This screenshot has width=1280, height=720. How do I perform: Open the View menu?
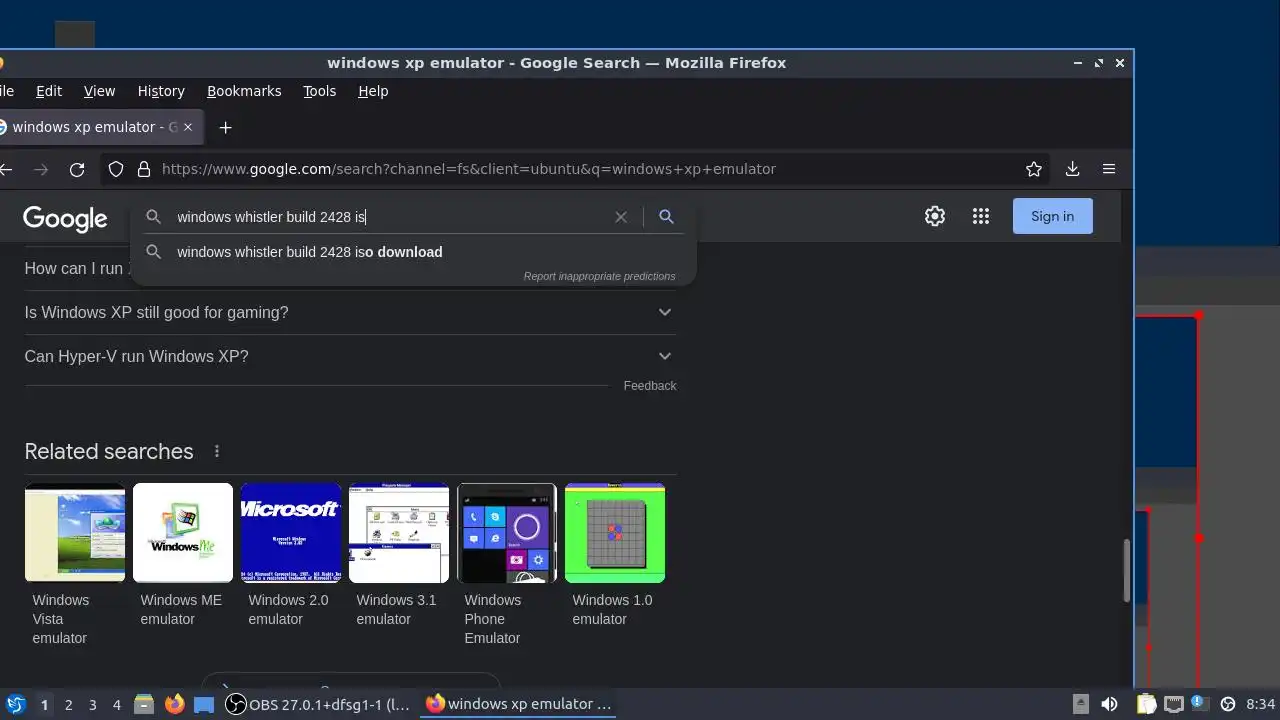click(x=99, y=91)
